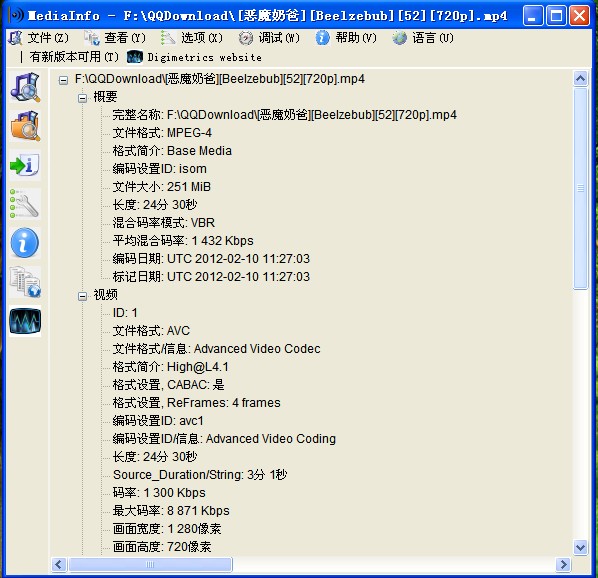This screenshot has height=578, width=598.
Task: Click the waveform Digimetrics sidebar icon
Action: click(x=25, y=321)
